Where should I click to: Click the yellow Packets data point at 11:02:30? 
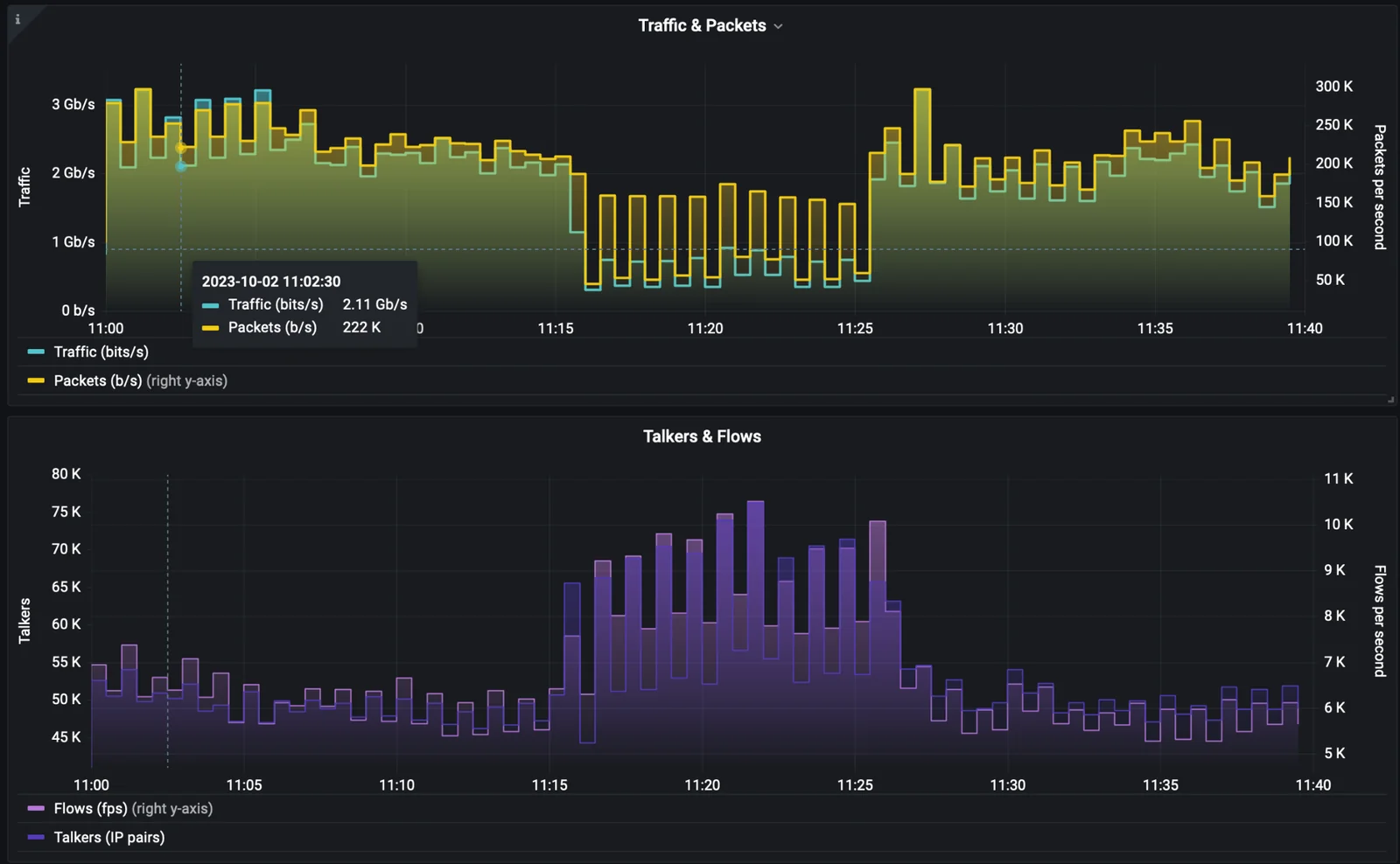tap(181, 149)
